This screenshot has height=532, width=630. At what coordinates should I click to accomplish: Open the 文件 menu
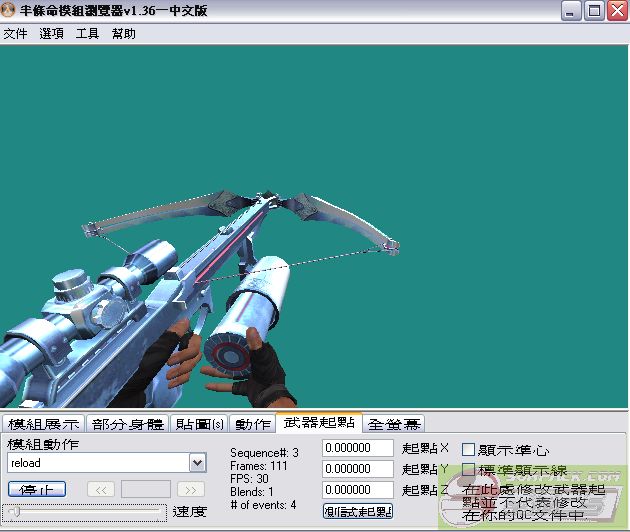click(15, 33)
